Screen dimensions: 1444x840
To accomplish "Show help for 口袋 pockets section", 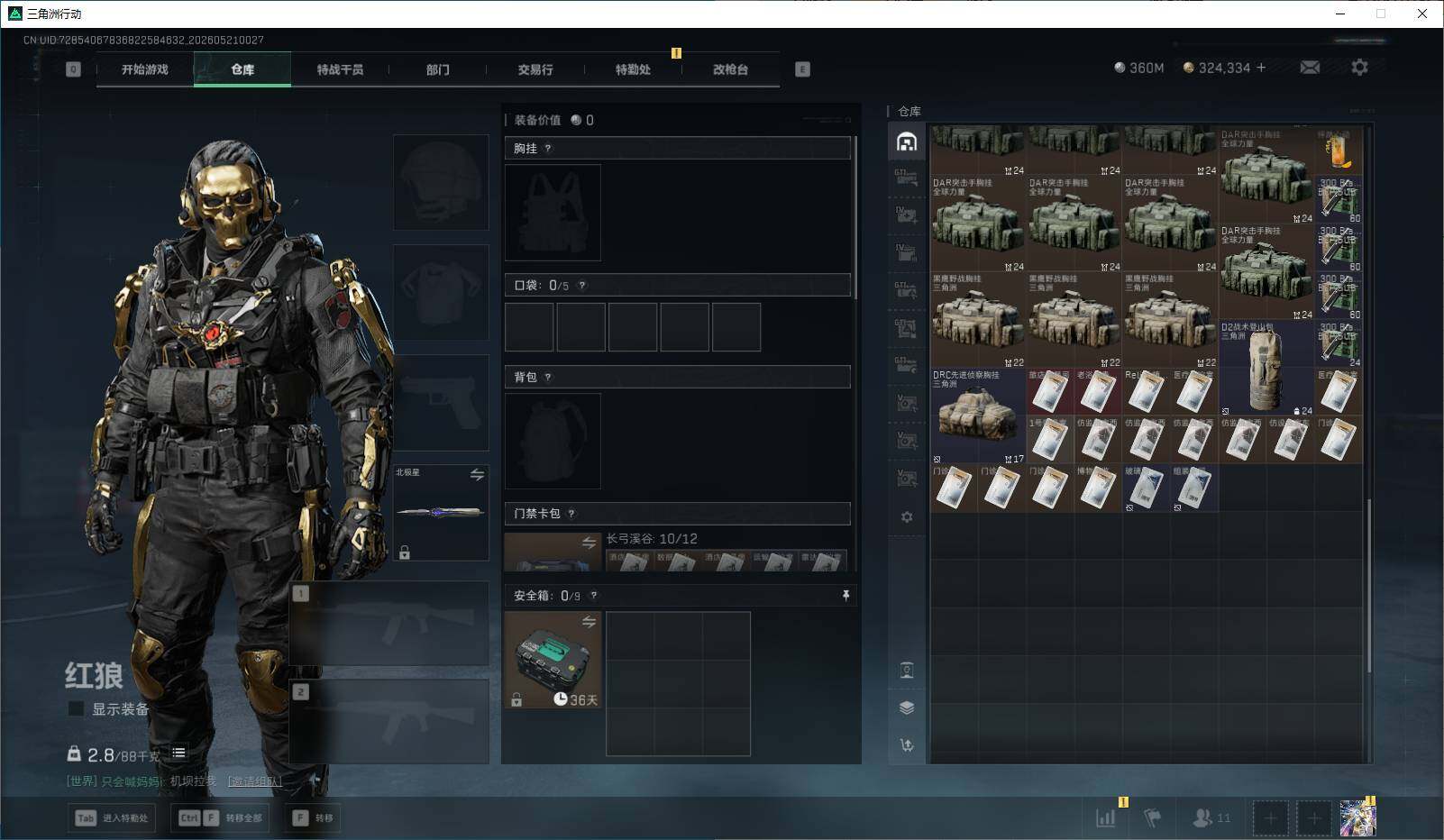I will pyautogui.click(x=582, y=286).
